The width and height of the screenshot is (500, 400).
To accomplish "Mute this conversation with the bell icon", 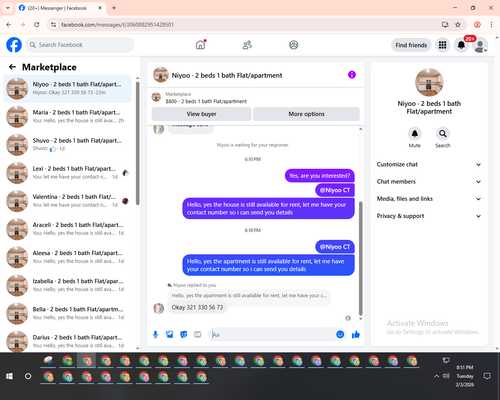I will click(x=415, y=134).
